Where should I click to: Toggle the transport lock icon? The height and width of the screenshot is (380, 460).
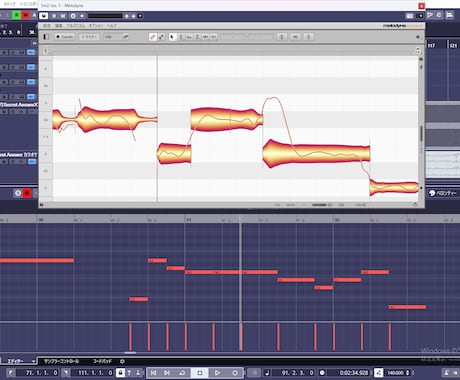pyautogui.click(x=120, y=373)
